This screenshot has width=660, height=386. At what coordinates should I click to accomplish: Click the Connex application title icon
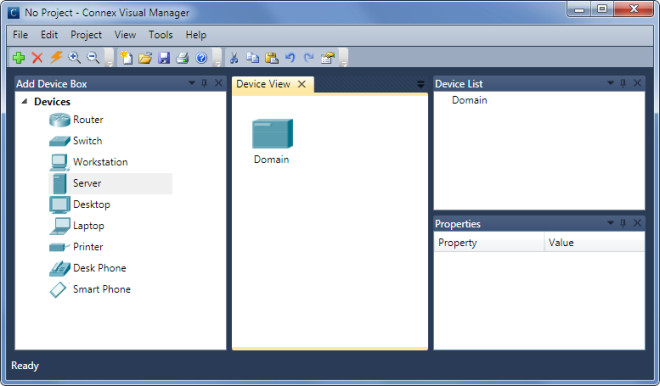point(13,13)
